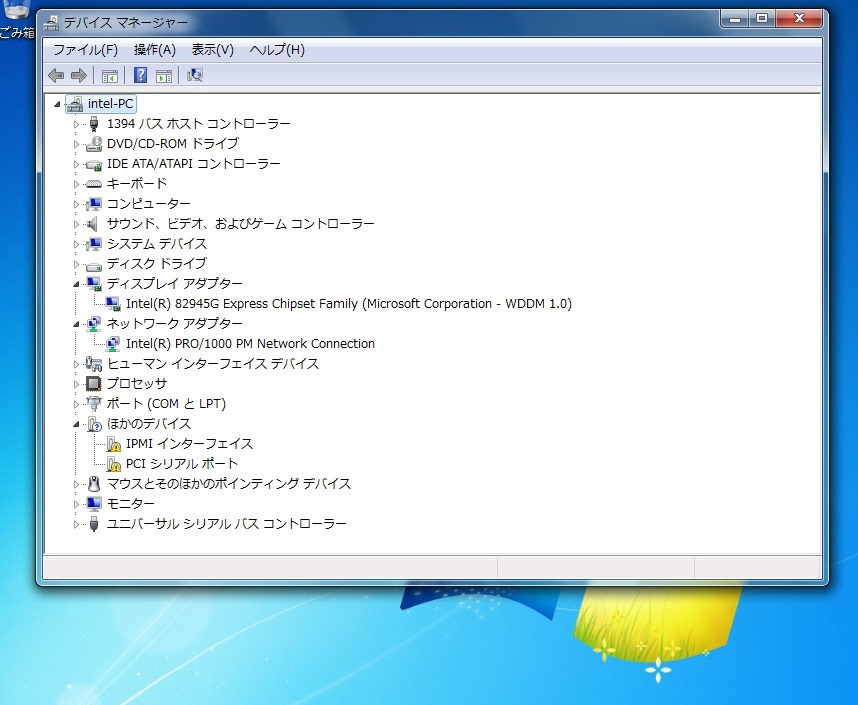858x705 pixels.
Task: Click the Back arrow toolbar icon
Action: 56,76
